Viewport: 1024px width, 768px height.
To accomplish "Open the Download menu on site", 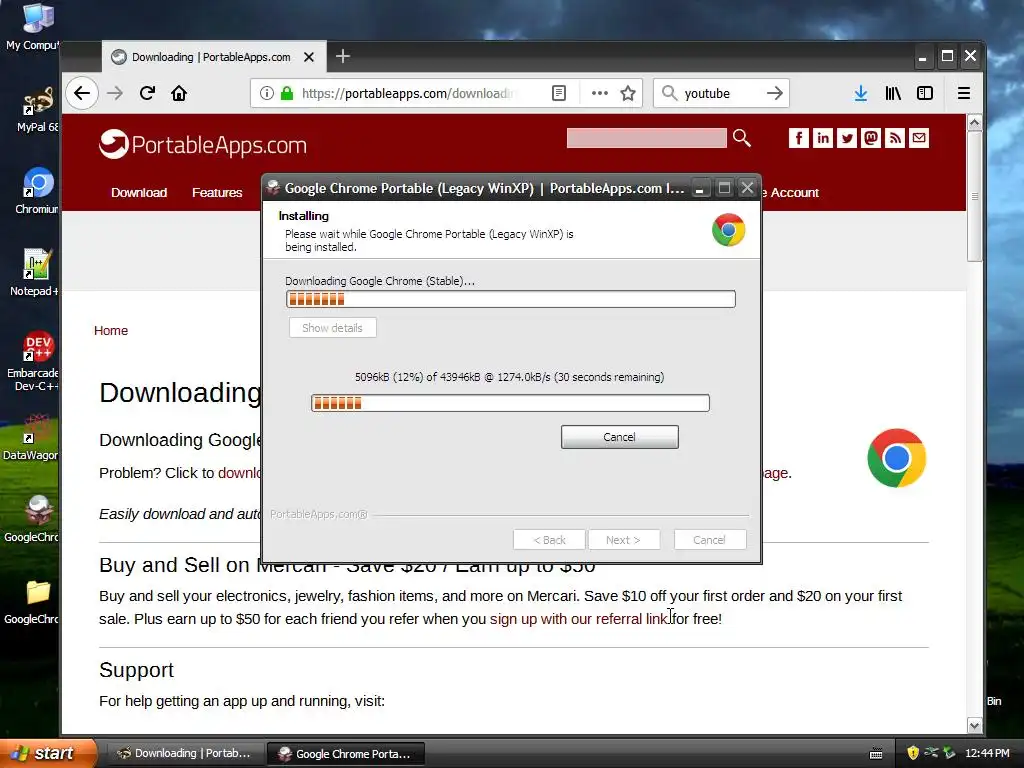I will point(139,193).
